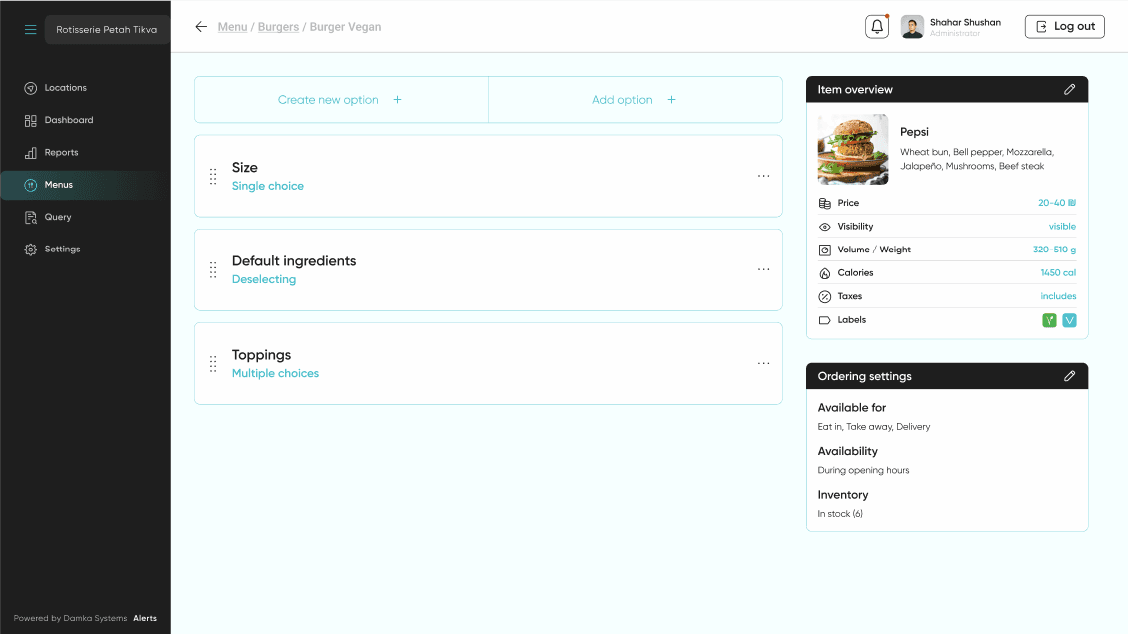Click the Alerts link in footer
This screenshot has height=634, width=1128.
click(145, 618)
